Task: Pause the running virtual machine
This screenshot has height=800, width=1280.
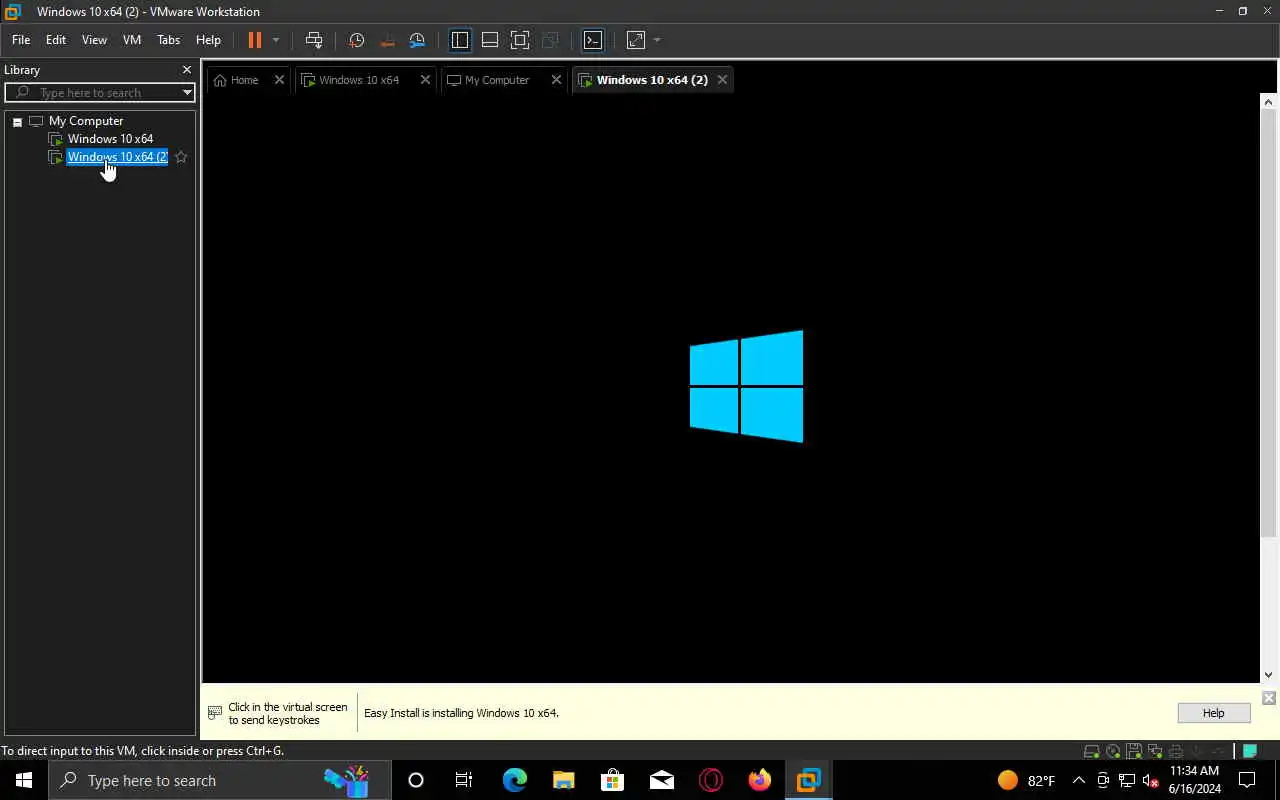Action: pyautogui.click(x=254, y=40)
